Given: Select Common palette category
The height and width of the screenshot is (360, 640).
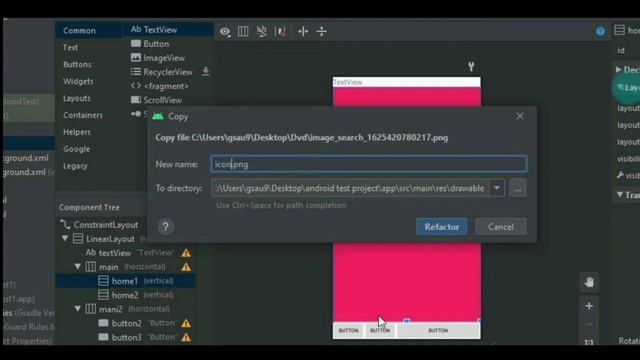Looking at the screenshot, I should [x=79, y=31].
